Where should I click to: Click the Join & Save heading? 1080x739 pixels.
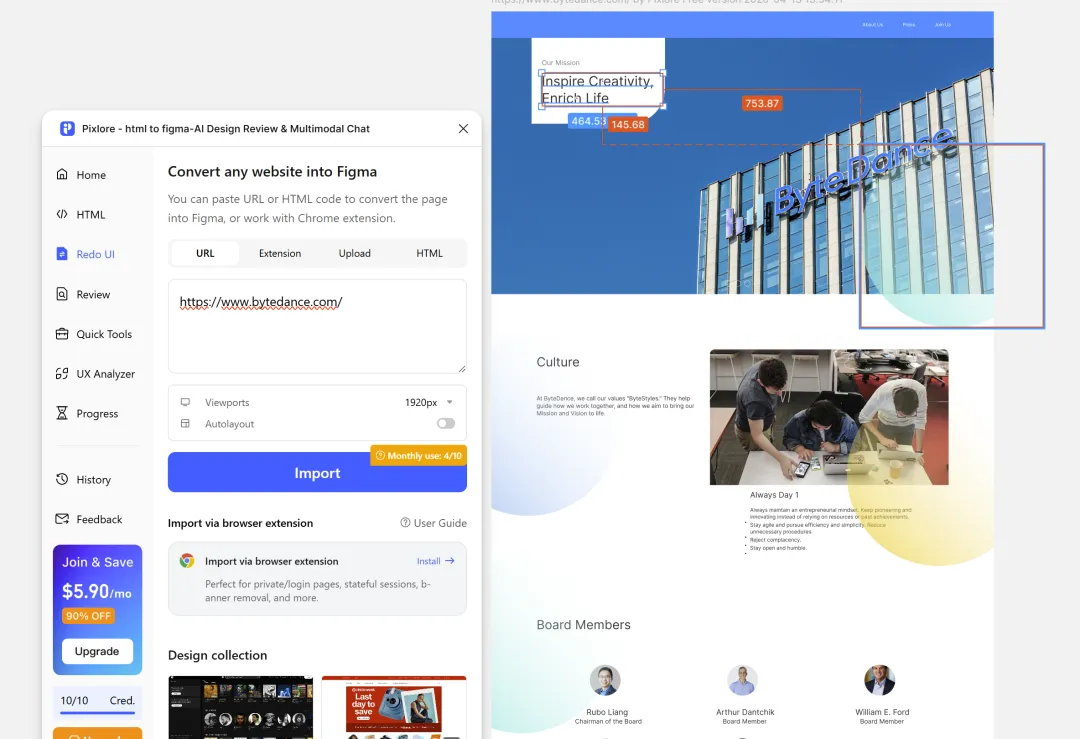98,562
